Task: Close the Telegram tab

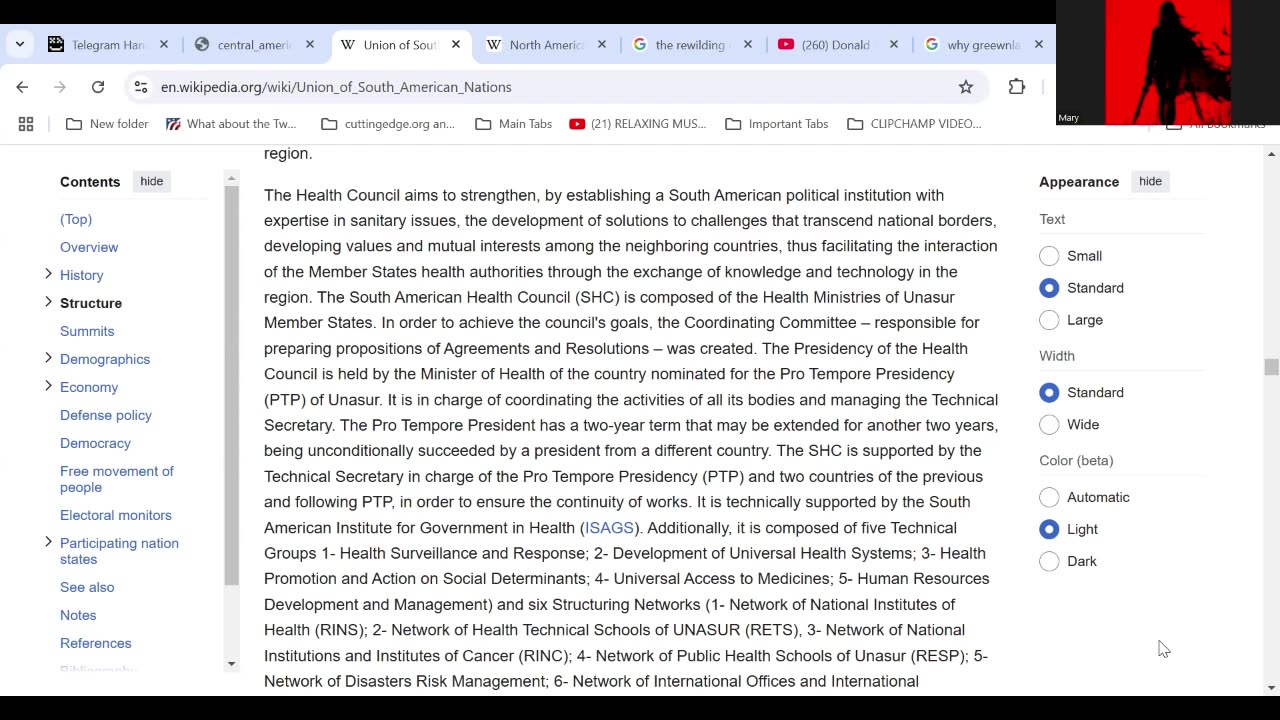Action: (x=164, y=45)
